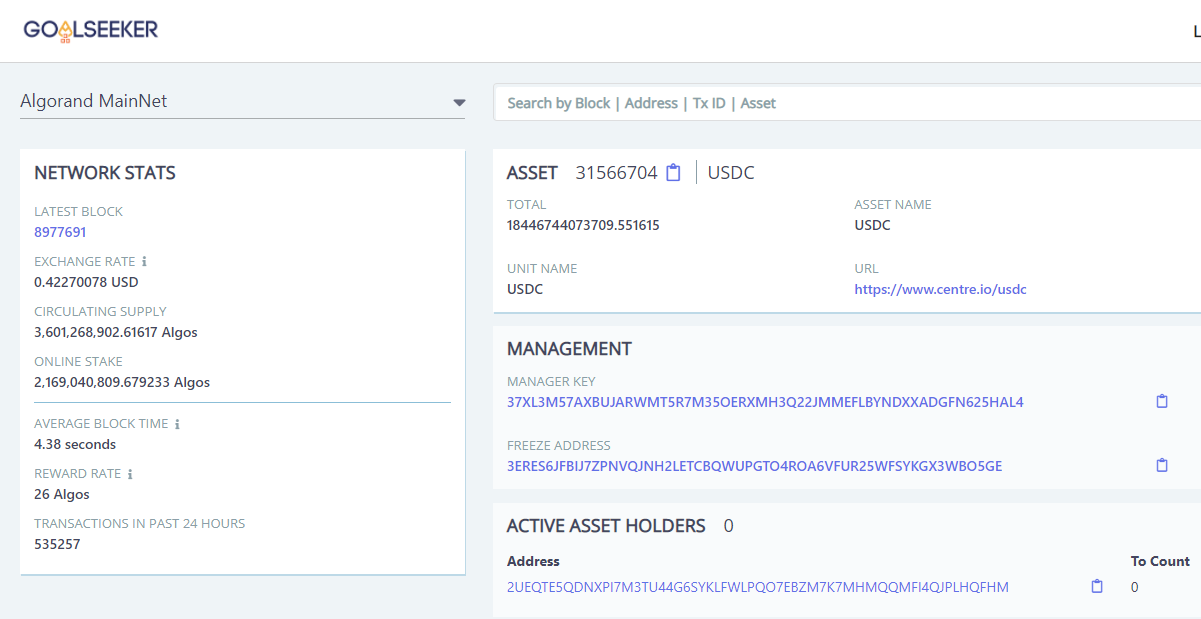Click USDC next to the asset ID
Screen dimensions: 1201x619
(731, 173)
